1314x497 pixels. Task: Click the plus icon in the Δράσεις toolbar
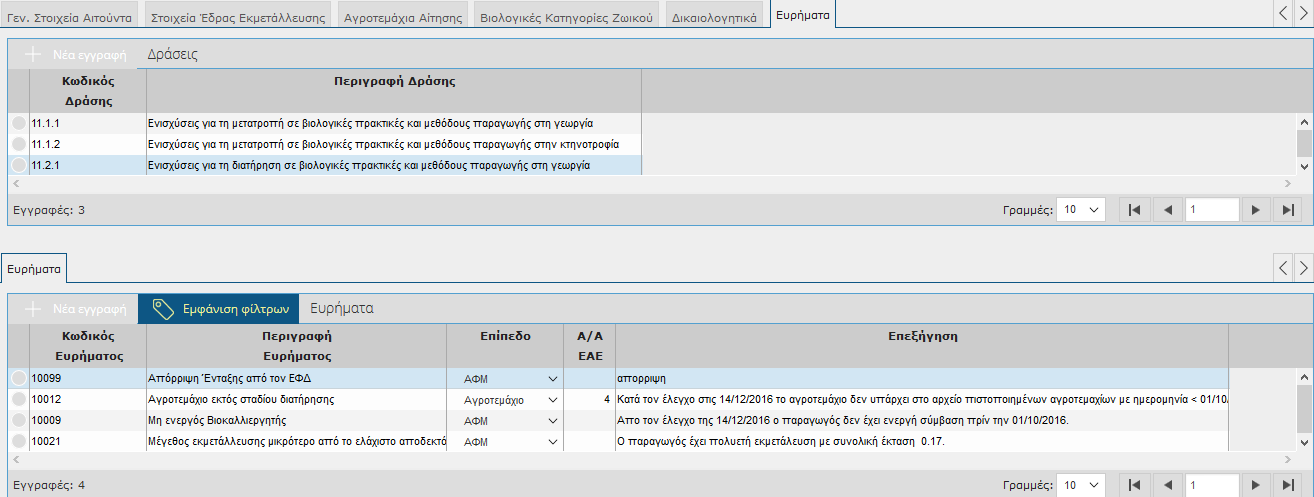[x=34, y=54]
